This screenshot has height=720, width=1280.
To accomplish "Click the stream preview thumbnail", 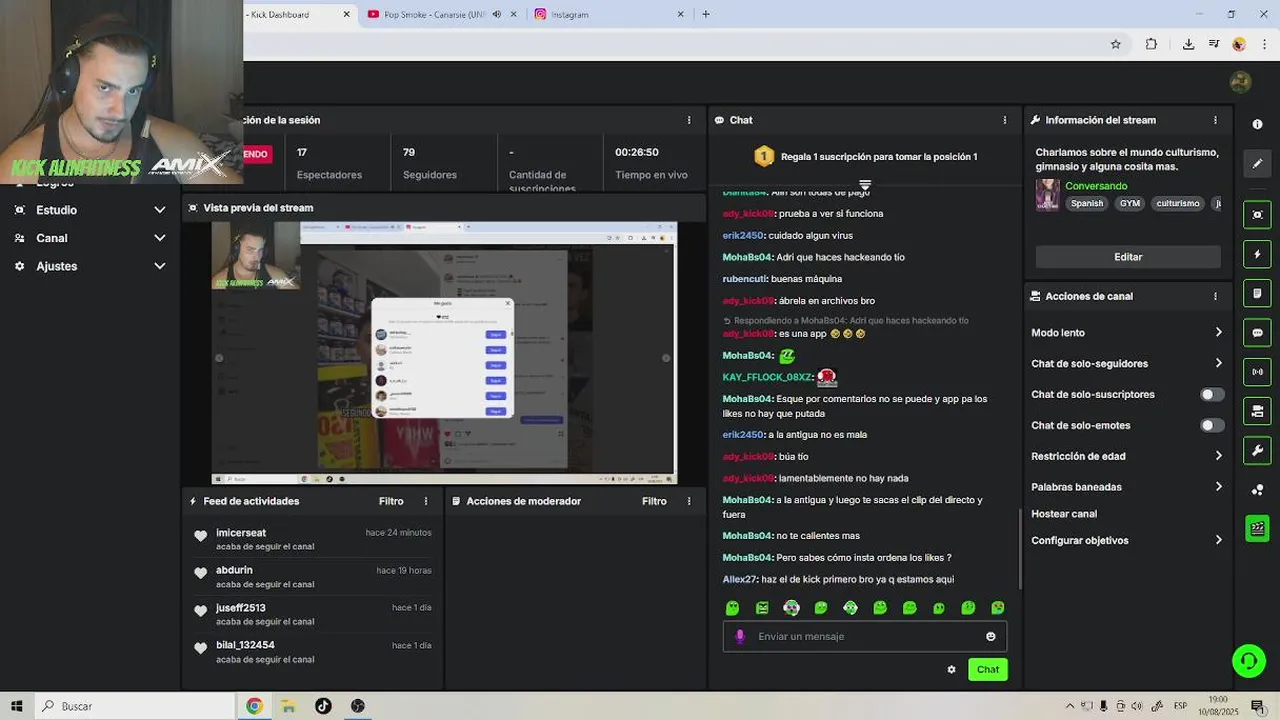I will (x=444, y=353).
